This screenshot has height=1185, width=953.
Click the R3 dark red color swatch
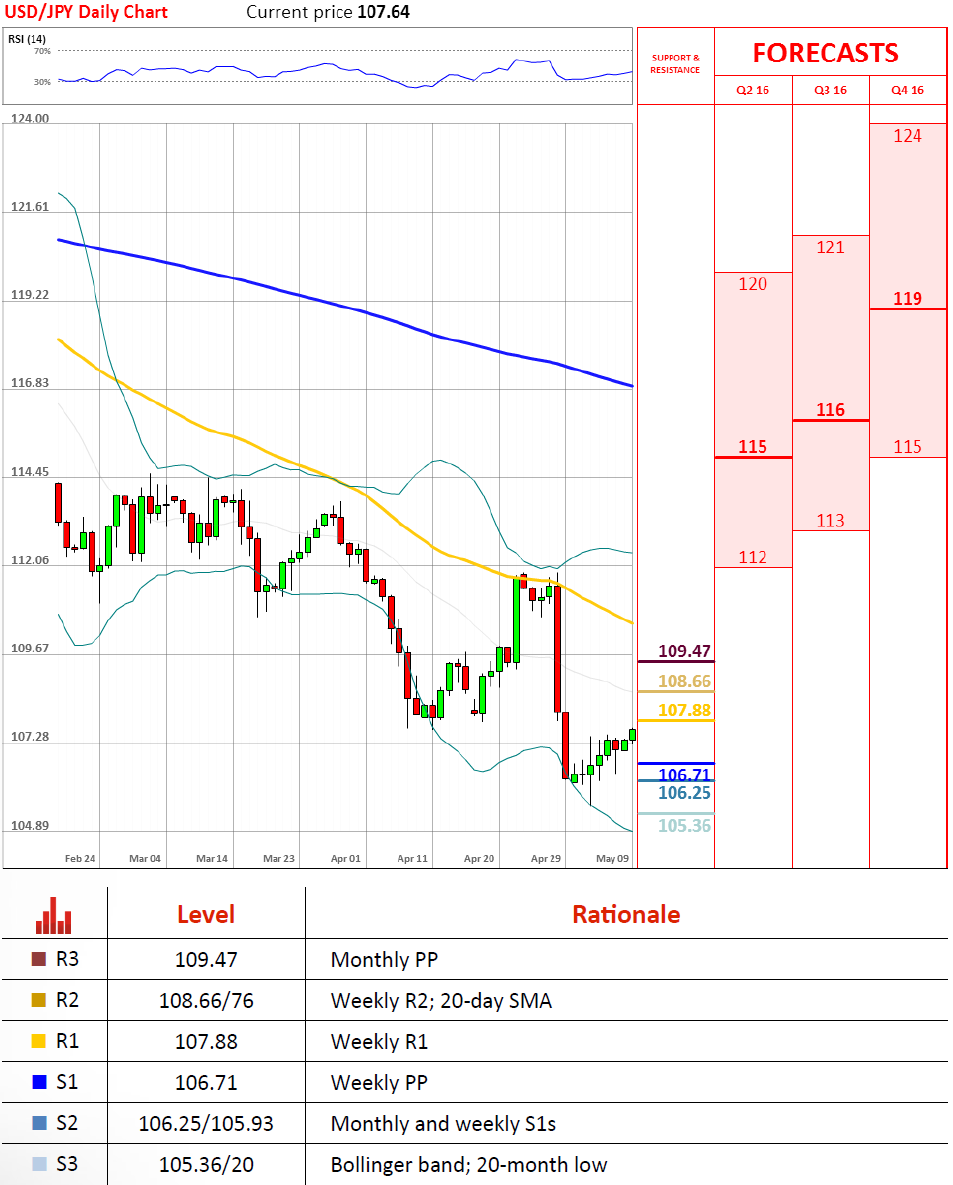[x=39, y=959]
